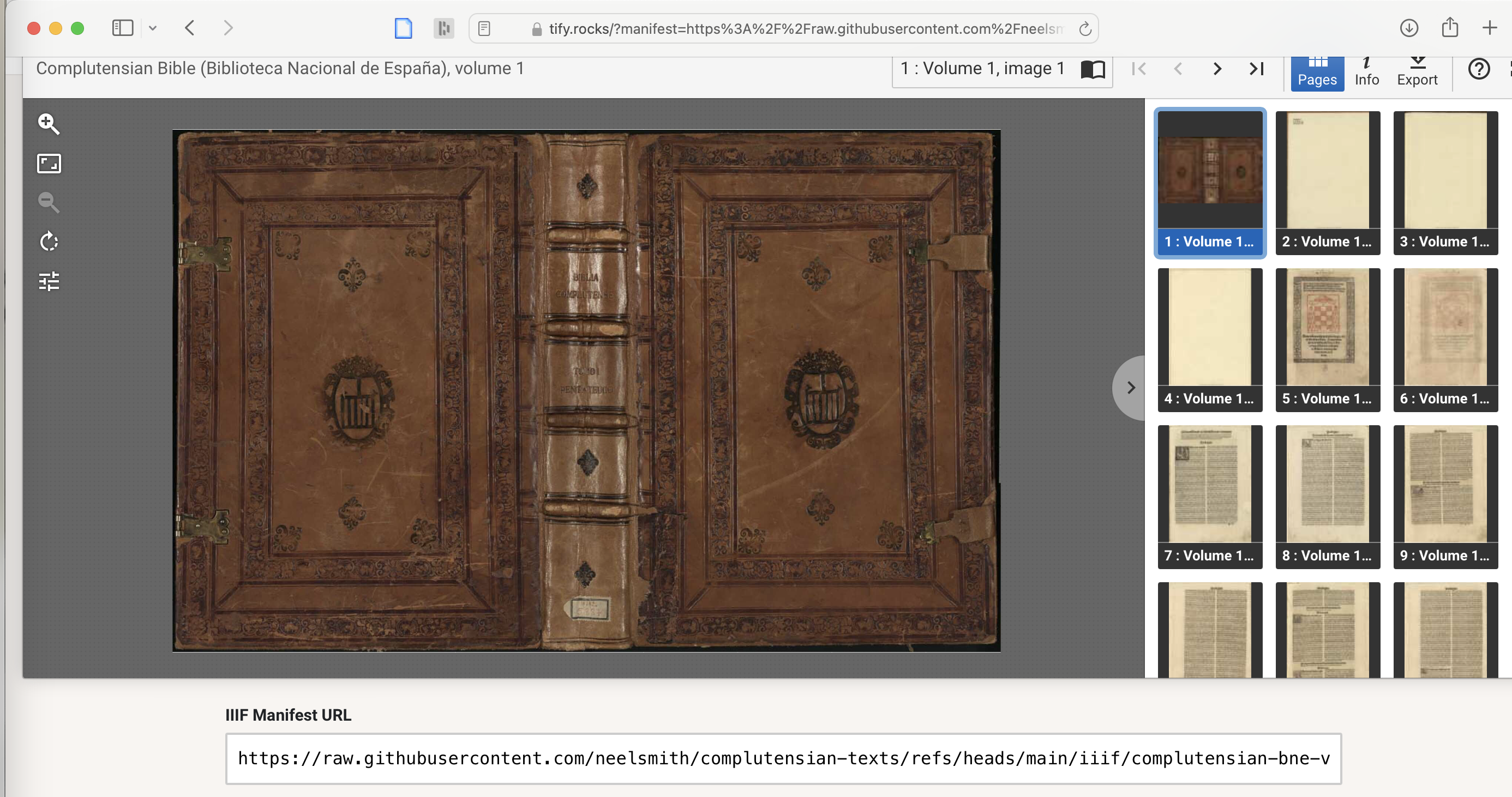Expand the sidebar options chevron
Screen dimensions: 1512x797
153,28
